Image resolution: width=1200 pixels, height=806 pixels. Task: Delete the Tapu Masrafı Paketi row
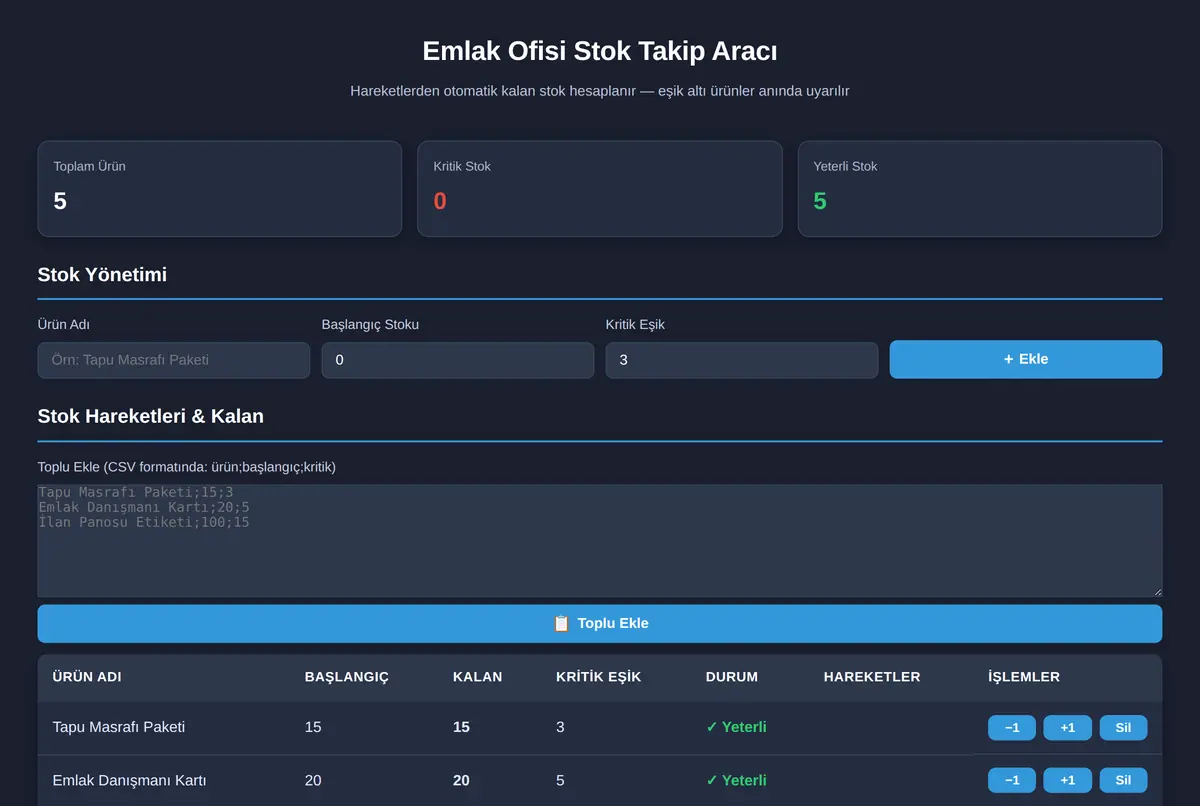(x=1123, y=728)
